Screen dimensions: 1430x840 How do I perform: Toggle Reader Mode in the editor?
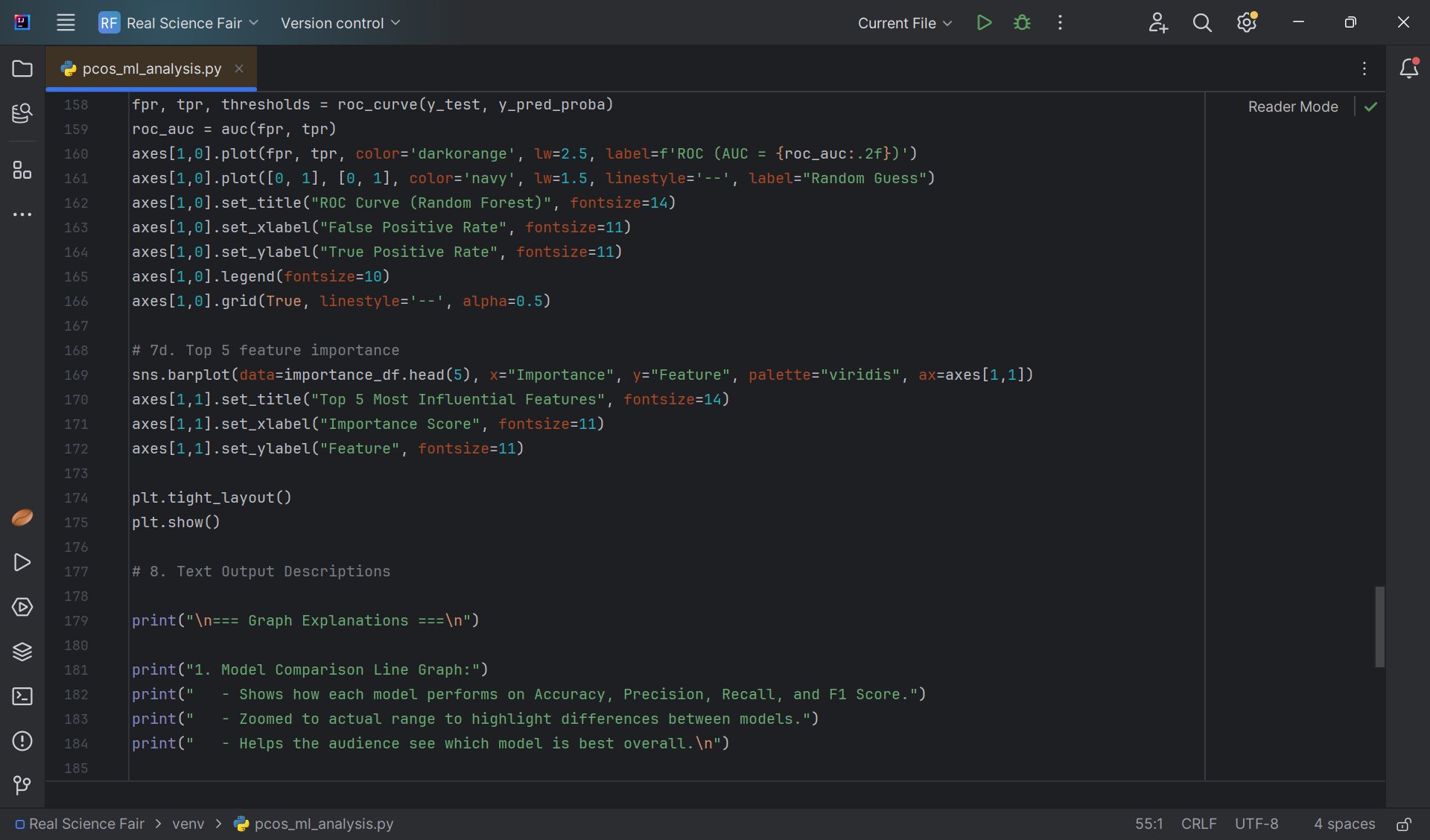coord(1293,106)
